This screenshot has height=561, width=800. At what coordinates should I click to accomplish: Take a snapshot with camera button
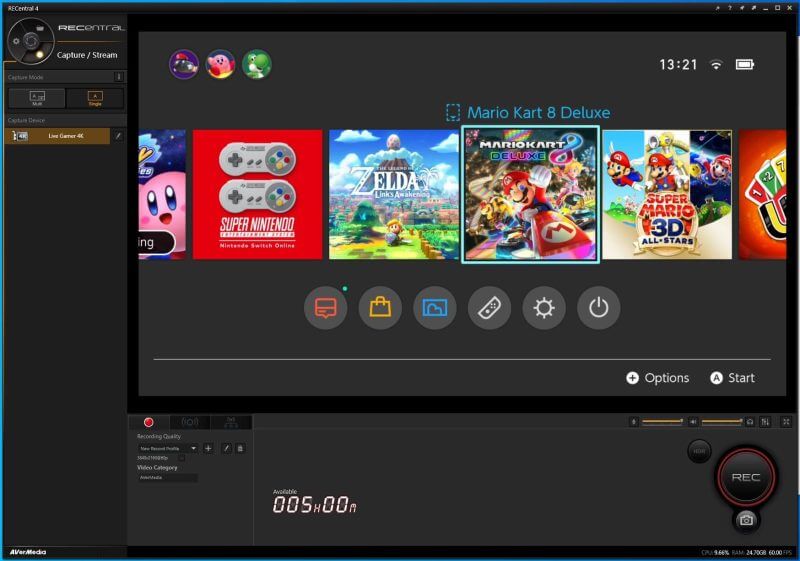tap(746, 520)
